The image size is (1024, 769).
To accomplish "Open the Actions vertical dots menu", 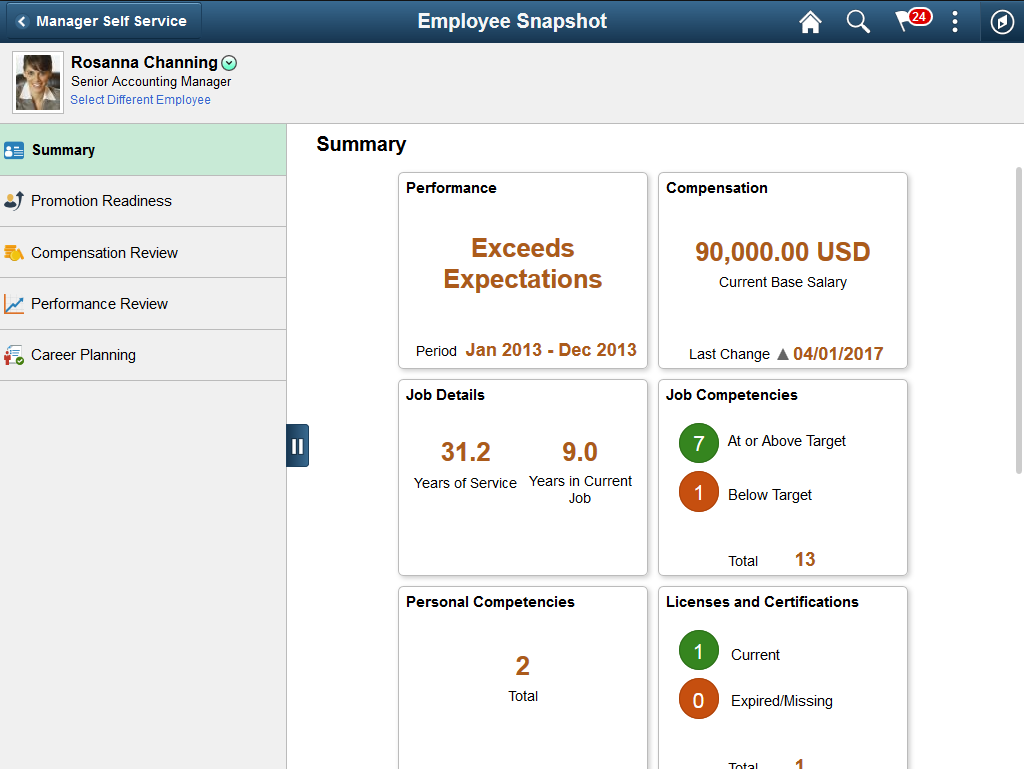I will pos(955,22).
